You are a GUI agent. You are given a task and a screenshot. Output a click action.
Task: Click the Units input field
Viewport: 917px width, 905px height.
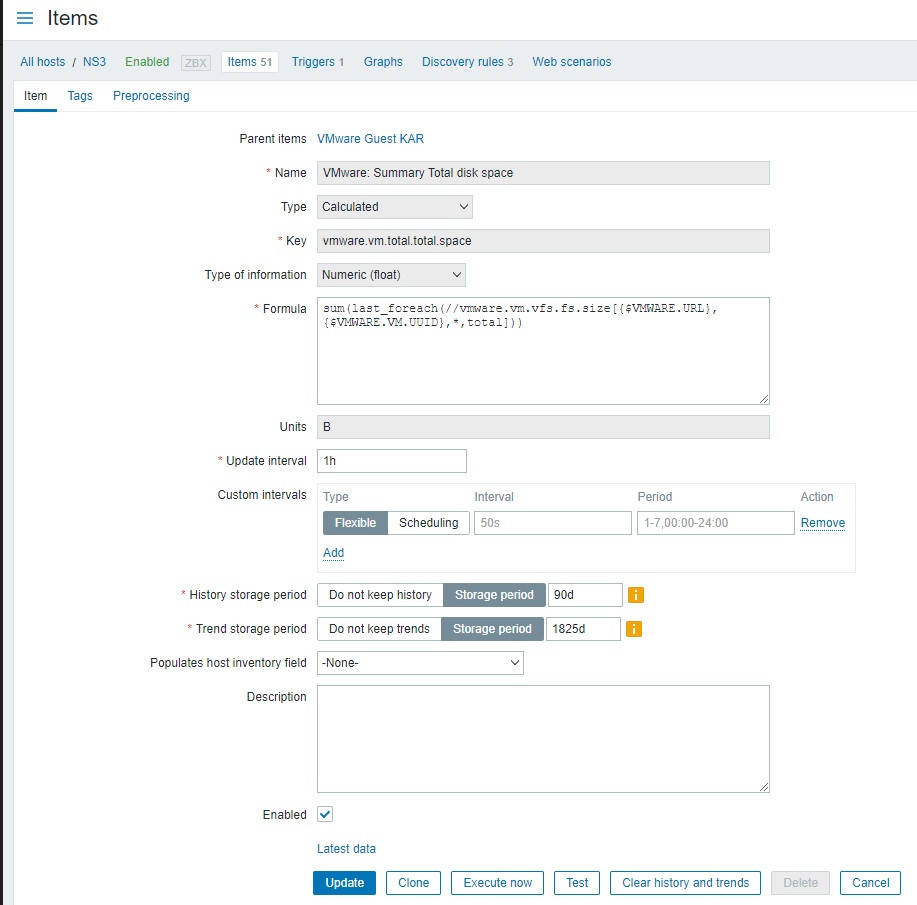[543, 427]
